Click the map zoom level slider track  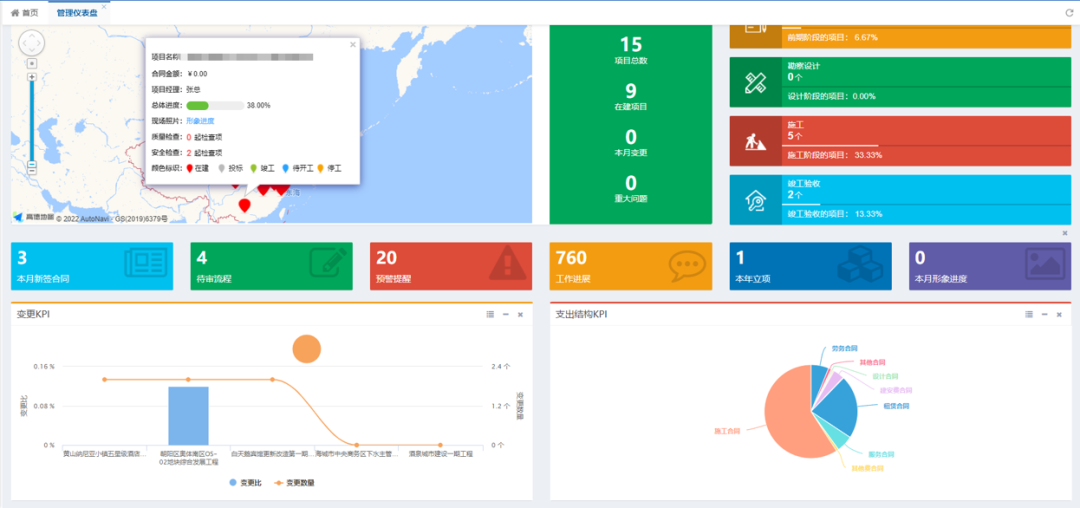click(32, 120)
